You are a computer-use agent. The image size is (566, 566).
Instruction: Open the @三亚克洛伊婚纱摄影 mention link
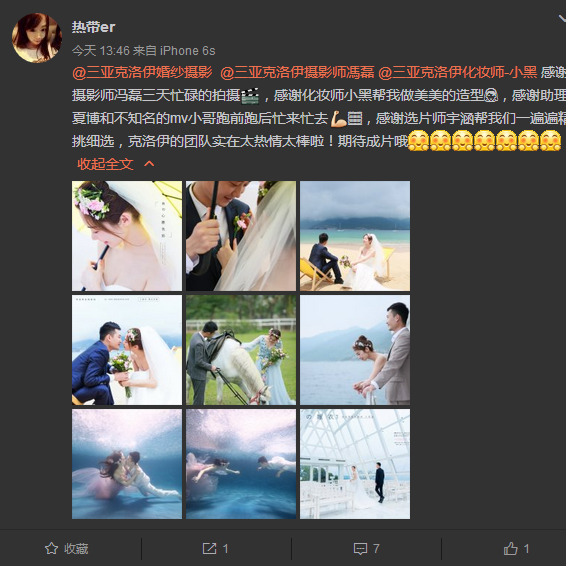coord(142,73)
